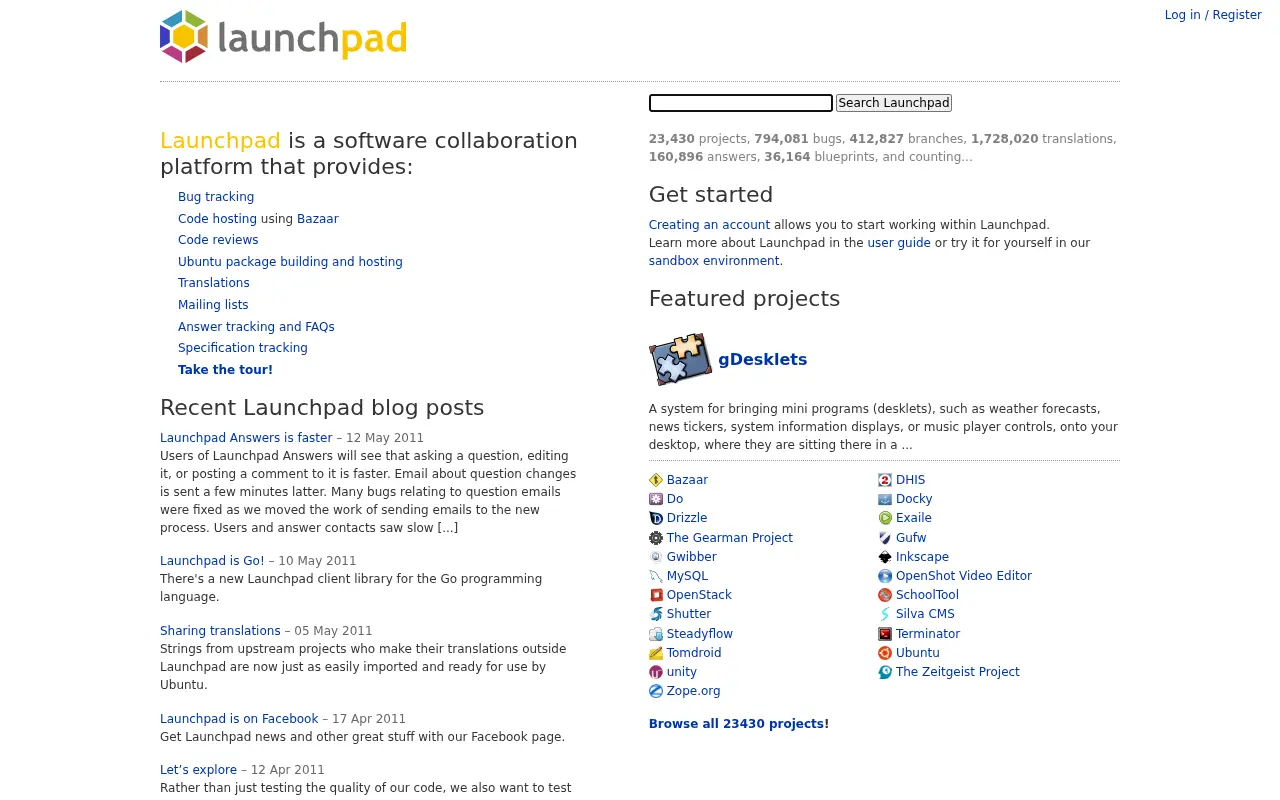This screenshot has height=800, width=1280.
Task: Open the Bug tracking link
Action: tap(216, 197)
